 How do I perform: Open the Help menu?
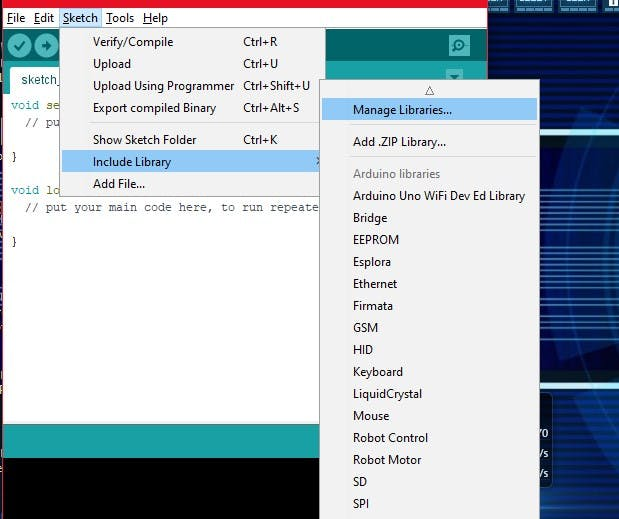click(155, 18)
